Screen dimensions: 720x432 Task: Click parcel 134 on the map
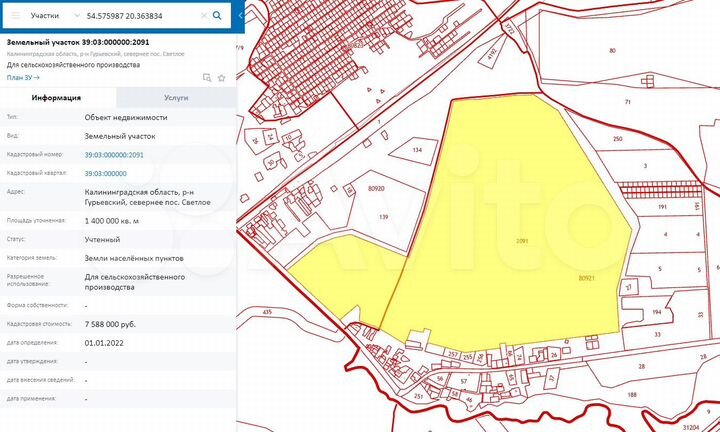click(417, 150)
